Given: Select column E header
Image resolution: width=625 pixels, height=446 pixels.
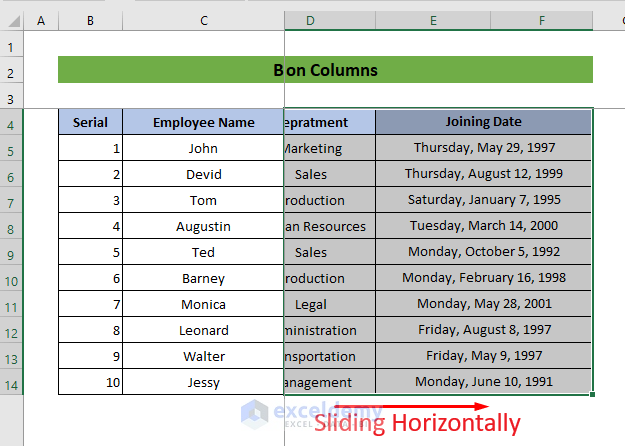Looking at the screenshot, I should click(x=432, y=20).
